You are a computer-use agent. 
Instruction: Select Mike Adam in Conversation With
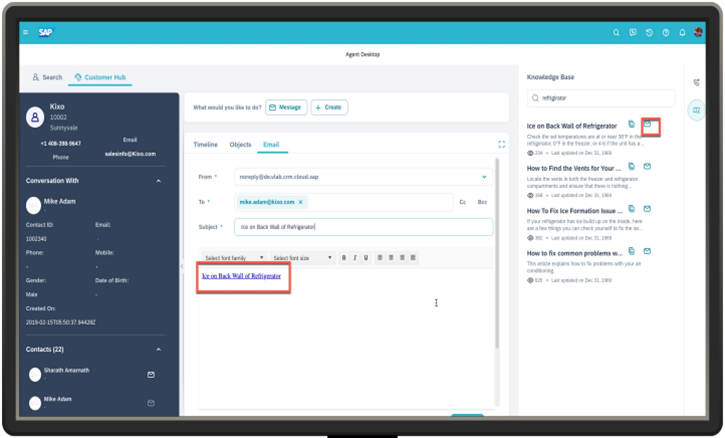(60, 202)
